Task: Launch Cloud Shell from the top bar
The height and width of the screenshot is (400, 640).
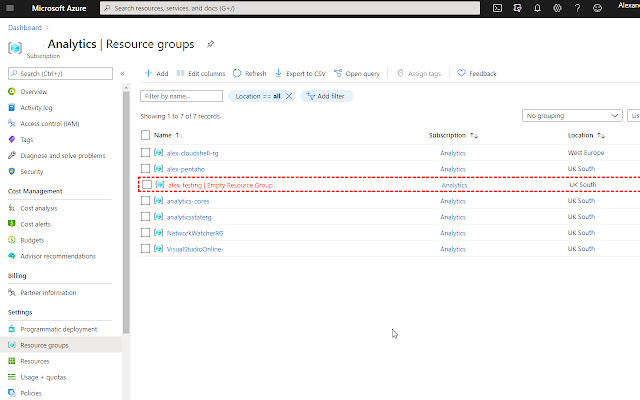Action: pyautogui.click(x=497, y=8)
